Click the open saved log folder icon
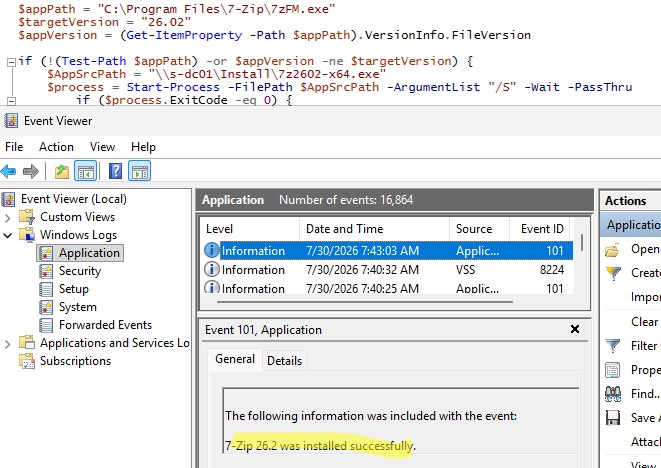 (x=612, y=250)
